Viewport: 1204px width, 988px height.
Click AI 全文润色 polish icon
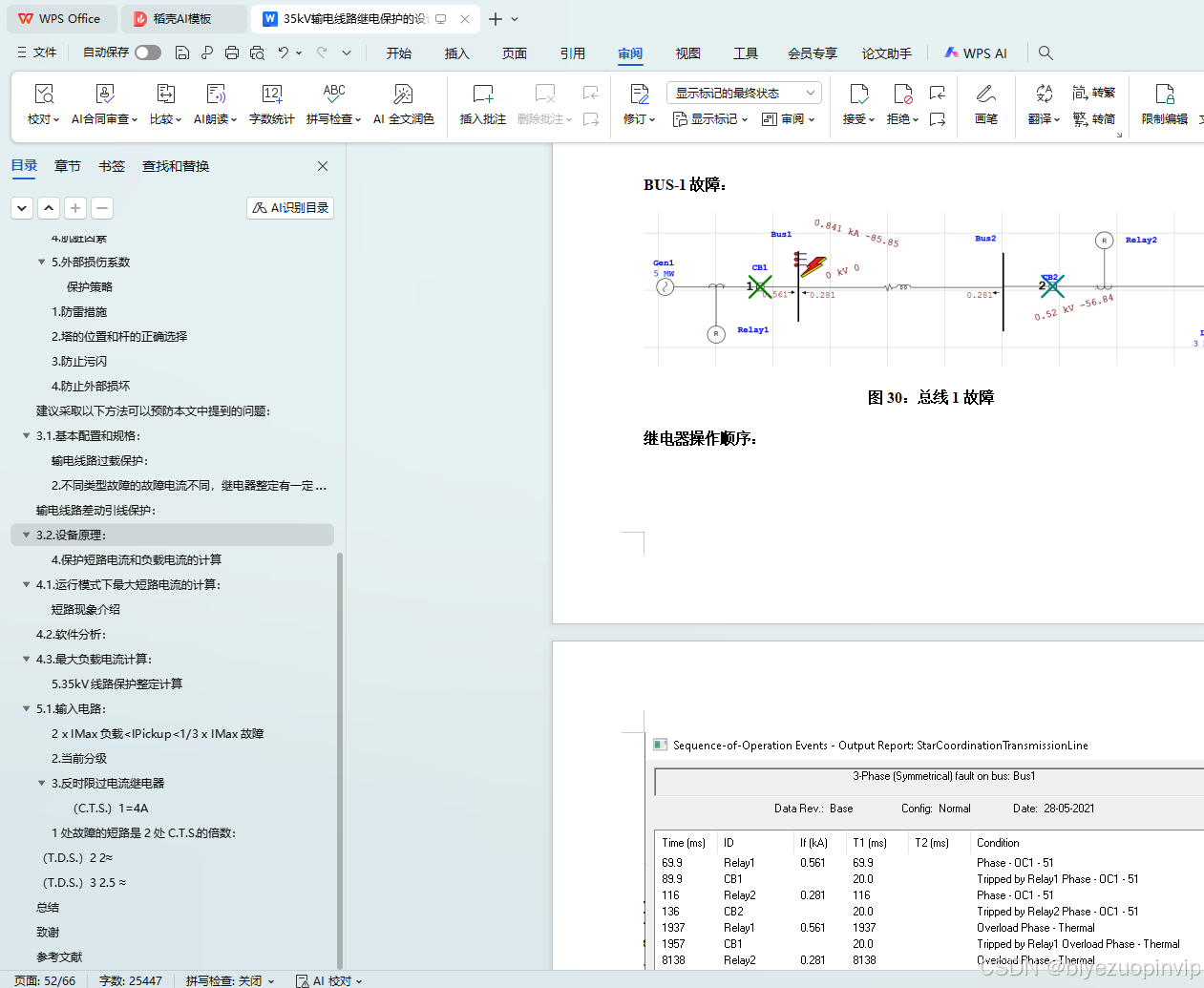pos(403,95)
